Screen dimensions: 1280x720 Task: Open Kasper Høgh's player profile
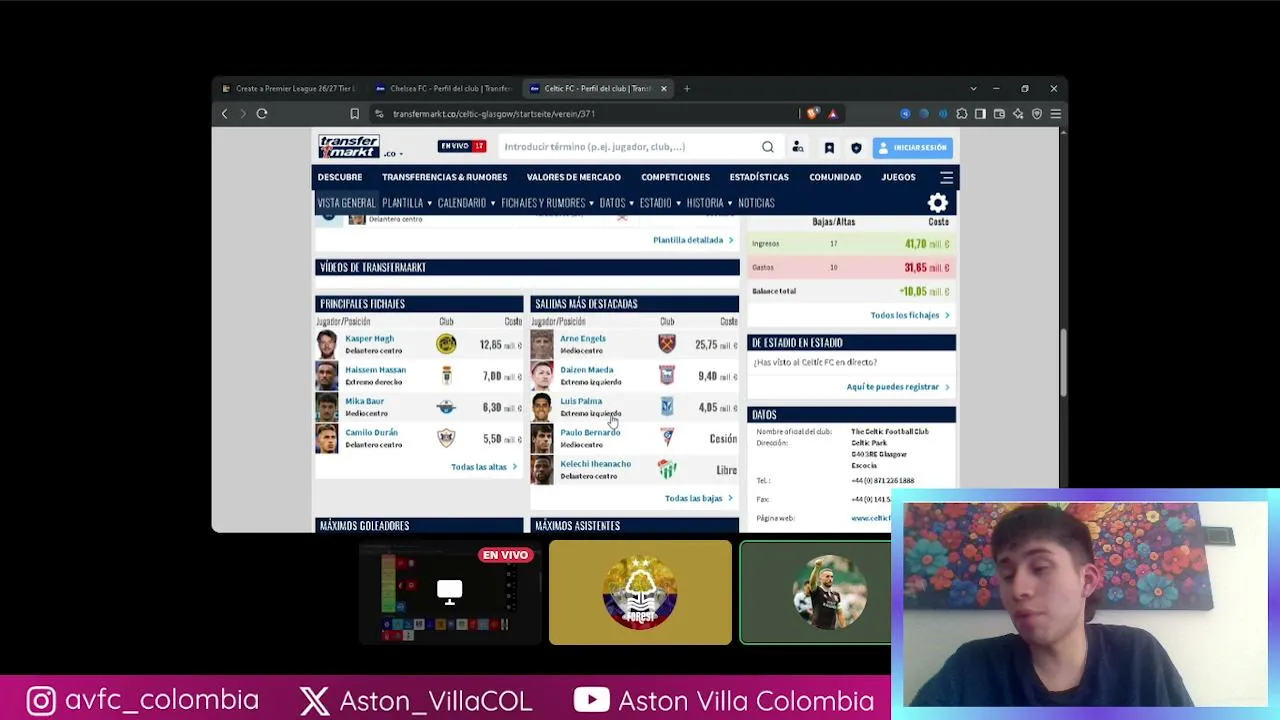click(x=369, y=339)
